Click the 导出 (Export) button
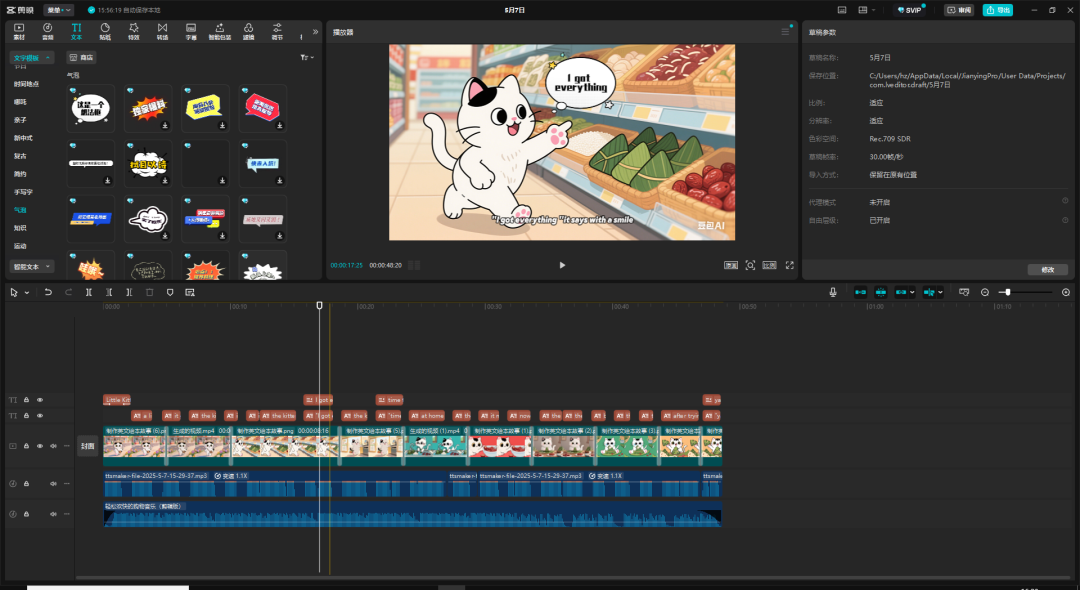This screenshot has height=590, width=1080. point(997,10)
